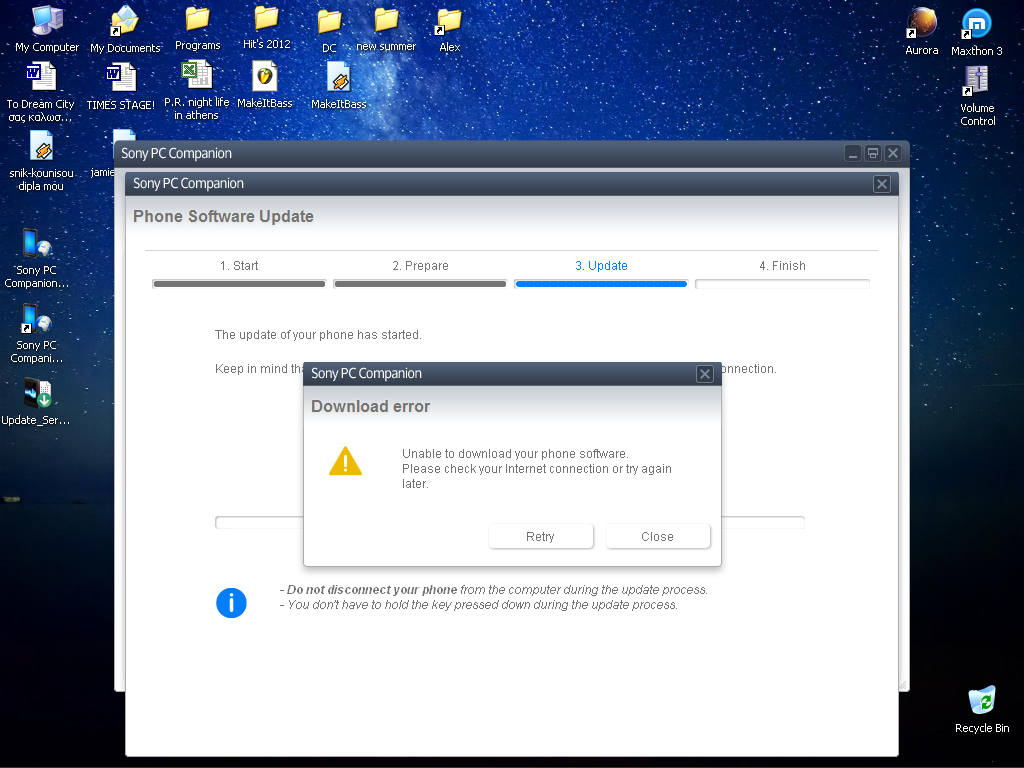Screen dimensions: 1024x768
Task: Minimize the main Sony PC Companion window
Action: (x=852, y=153)
